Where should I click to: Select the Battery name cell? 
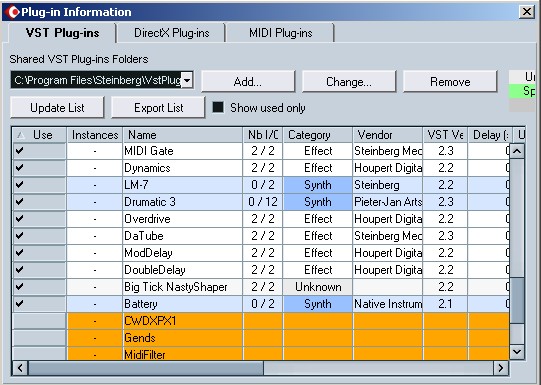(x=183, y=304)
